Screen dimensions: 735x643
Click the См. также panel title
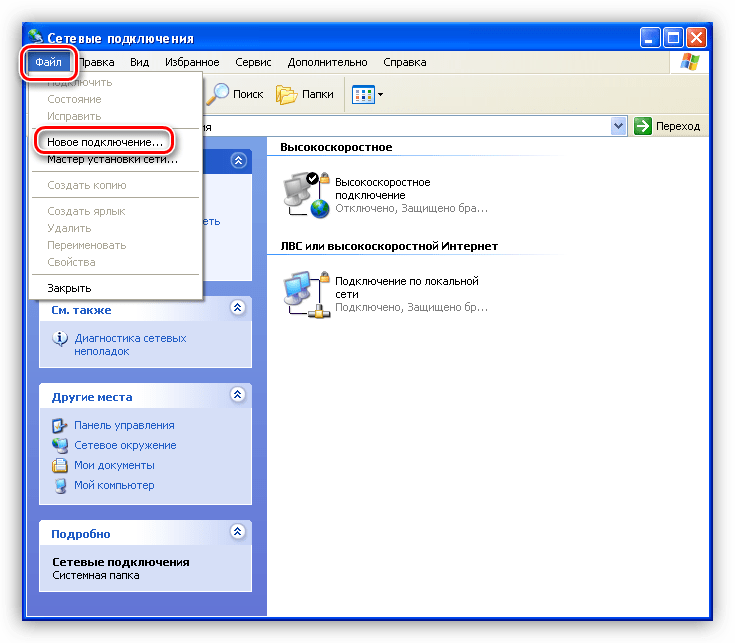tap(81, 310)
